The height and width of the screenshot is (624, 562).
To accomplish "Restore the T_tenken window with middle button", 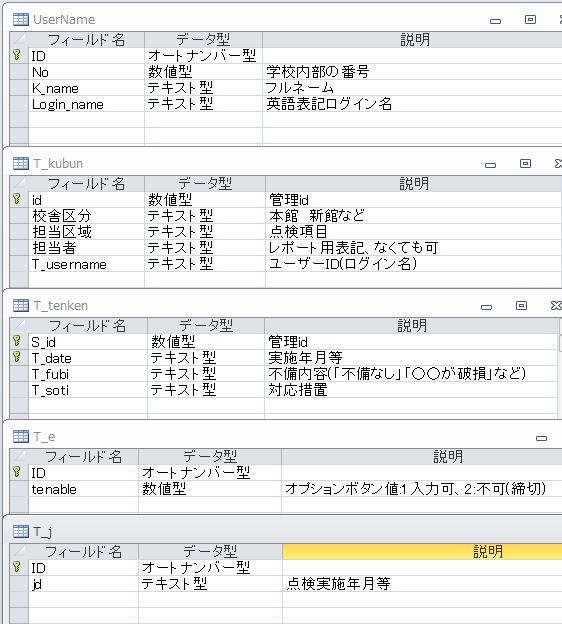I will 521,305.
